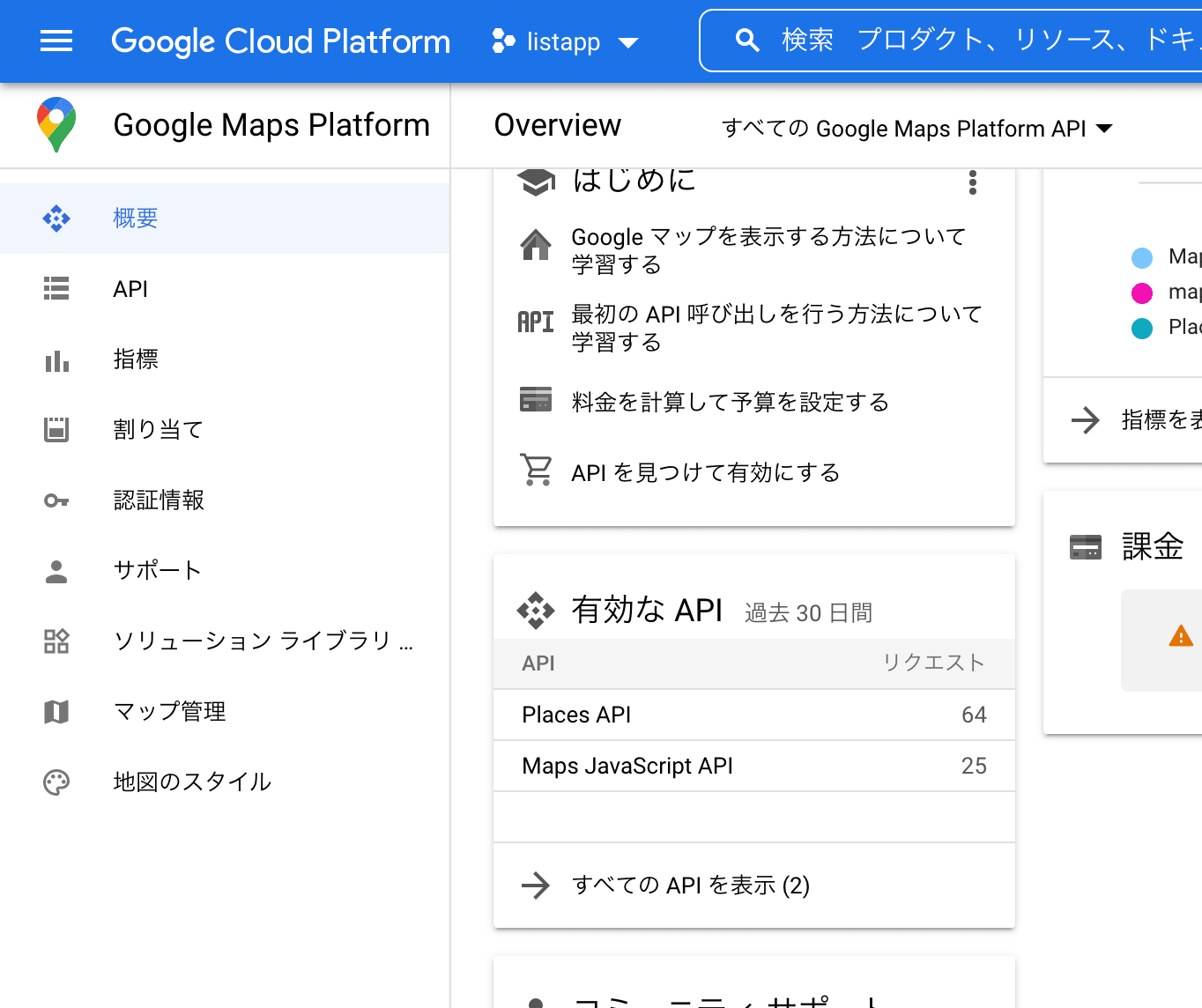Click the graduation cap icon beside はじめに
Image resolution: width=1202 pixels, height=1008 pixels.
coord(536,181)
